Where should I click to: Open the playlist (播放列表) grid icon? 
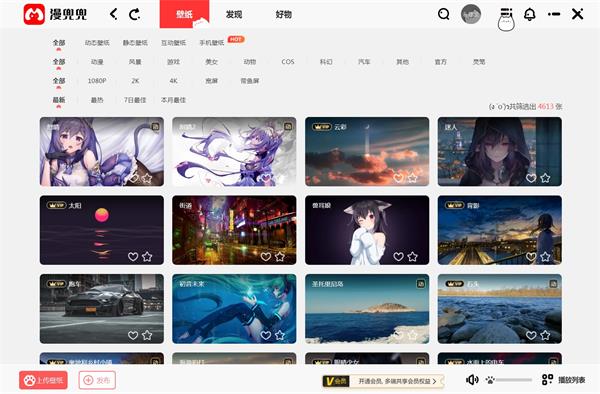[547, 379]
